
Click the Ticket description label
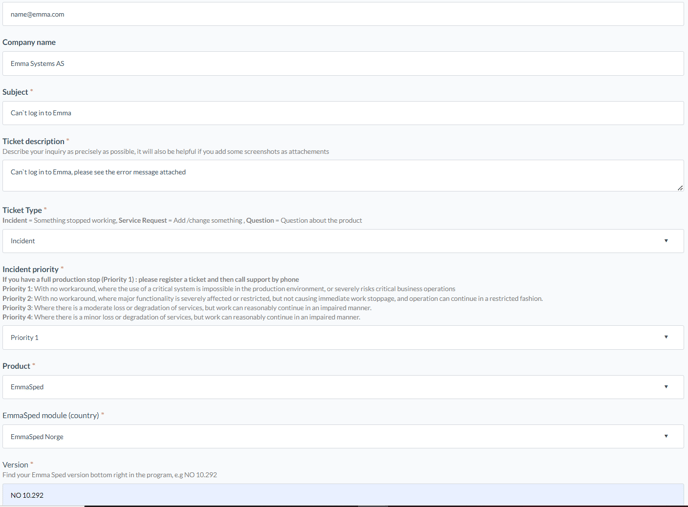(x=33, y=141)
